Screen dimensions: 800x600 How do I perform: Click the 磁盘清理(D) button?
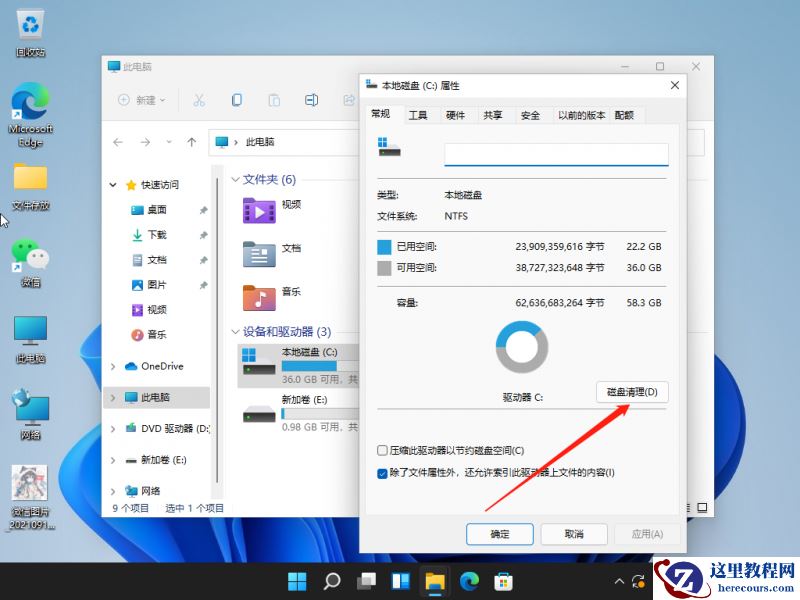tap(632, 392)
